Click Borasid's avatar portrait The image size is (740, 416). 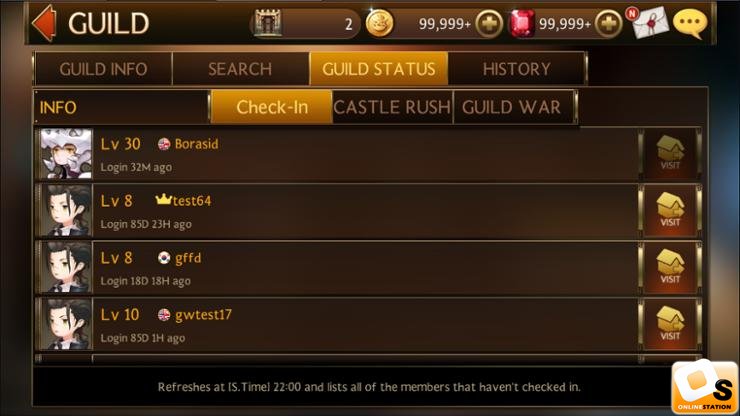tap(66, 154)
